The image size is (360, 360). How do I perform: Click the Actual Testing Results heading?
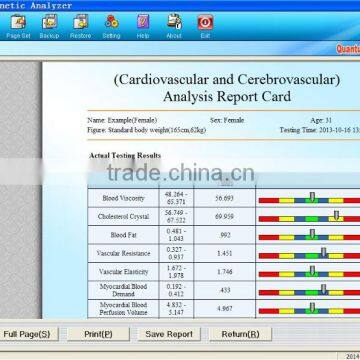pyautogui.click(x=125, y=156)
